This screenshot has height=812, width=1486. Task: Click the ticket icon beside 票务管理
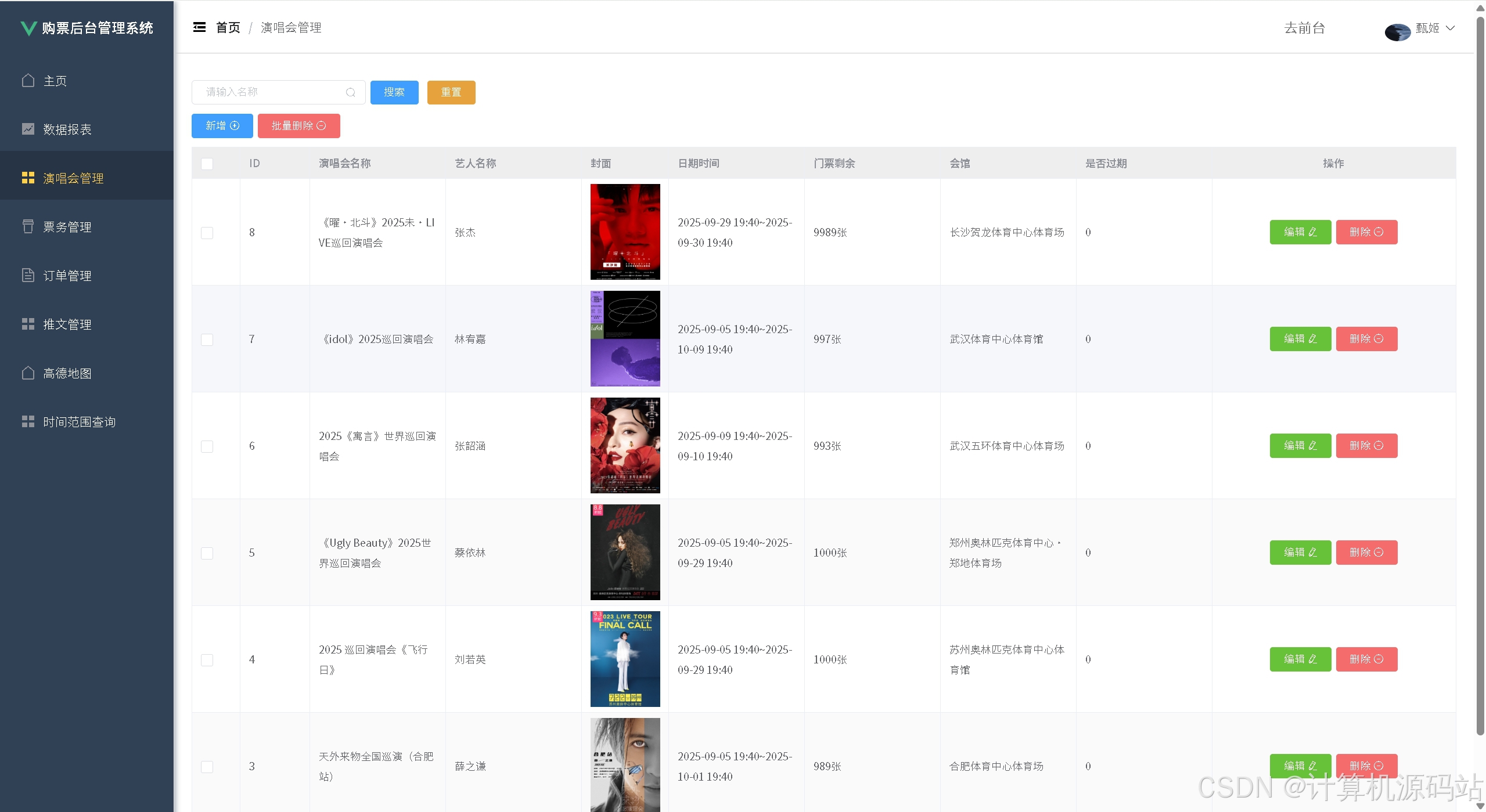coord(28,226)
